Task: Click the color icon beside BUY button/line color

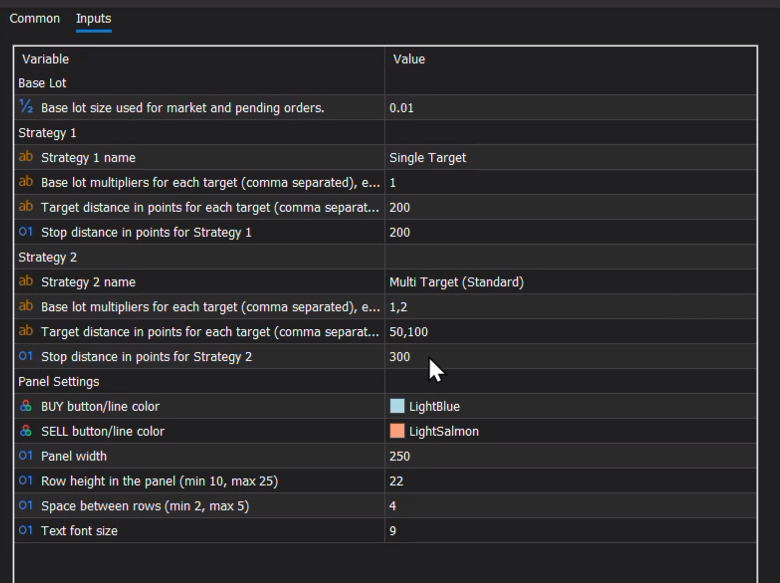Action: (x=26, y=407)
